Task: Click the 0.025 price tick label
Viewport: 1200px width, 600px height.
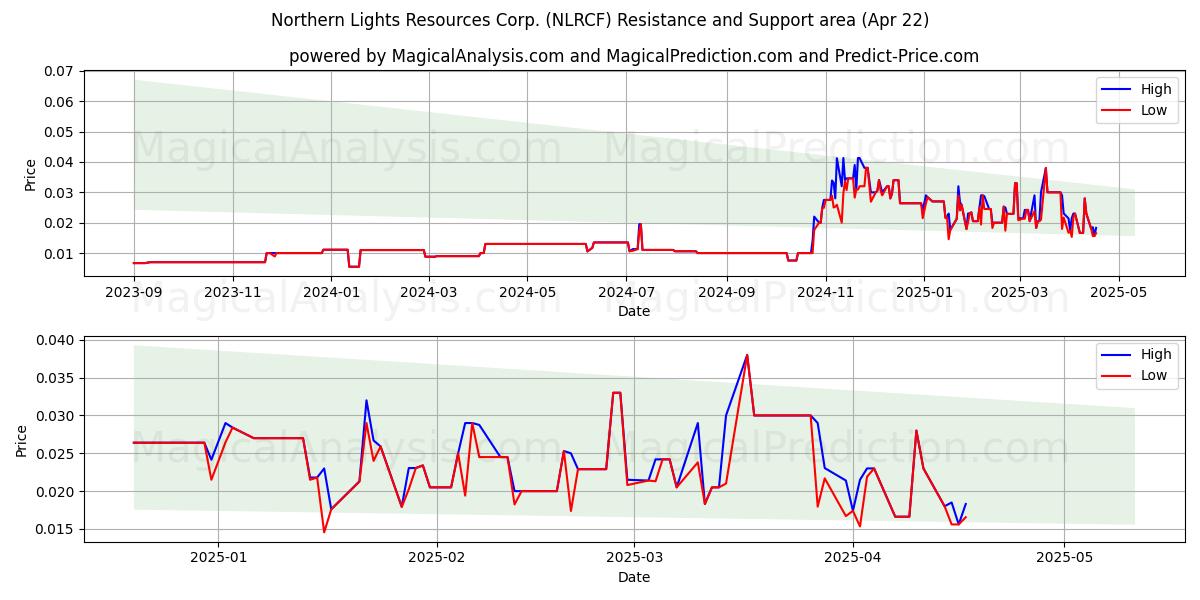Action: coord(56,454)
